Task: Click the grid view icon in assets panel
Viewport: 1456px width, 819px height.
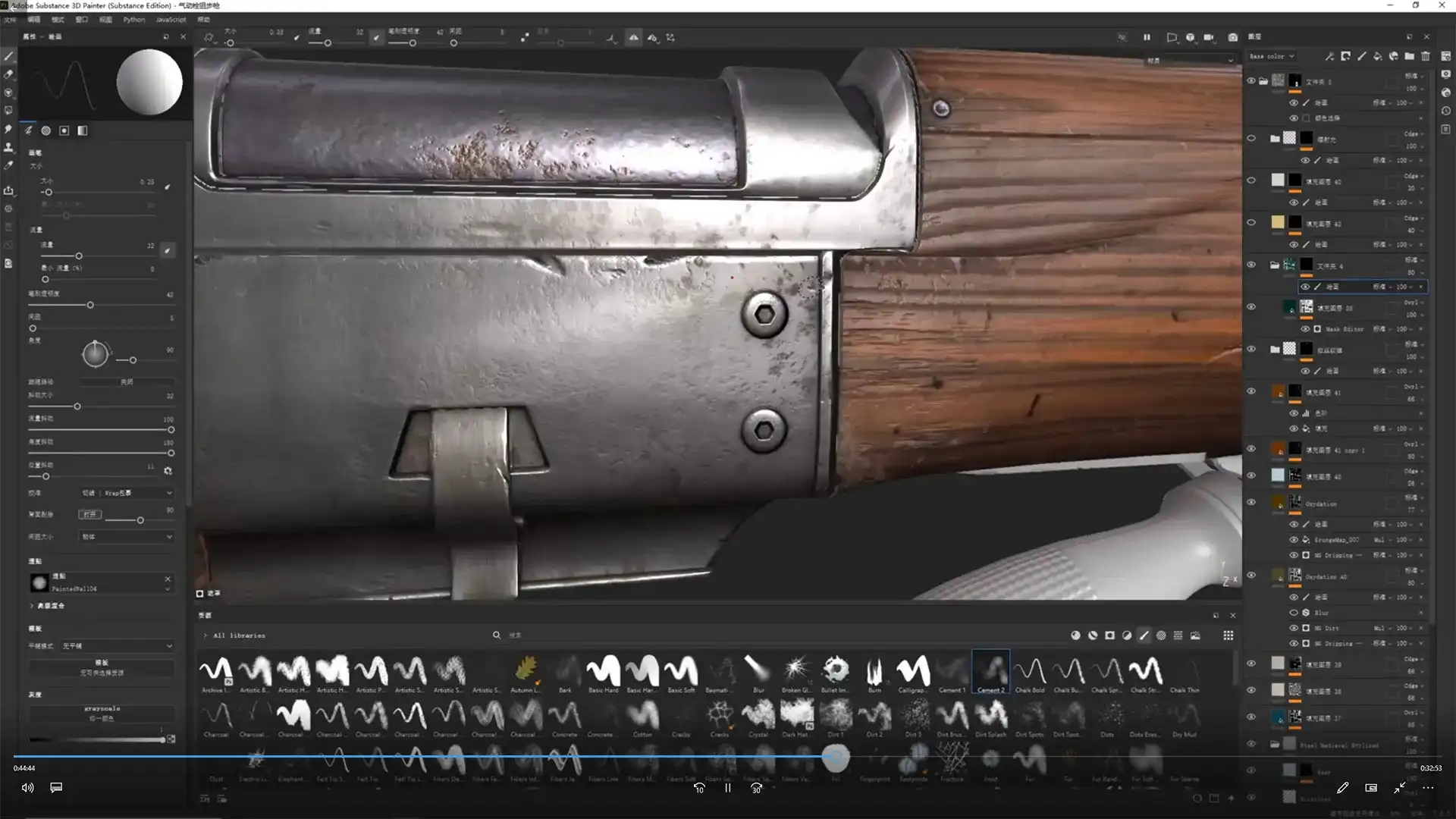Action: click(1228, 635)
